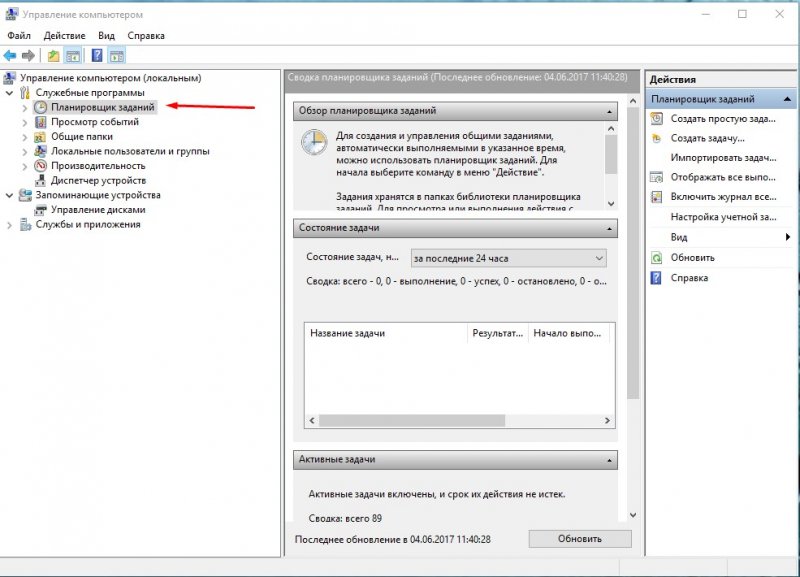Click 'Отображать все выполняемые задачи' icon
The height and width of the screenshot is (577, 800).
pyautogui.click(x=658, y=178)
